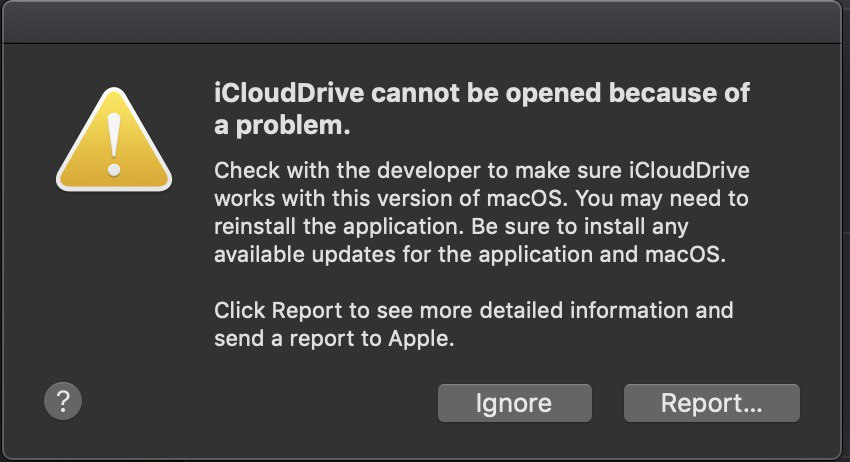This screenshot has height=462, width=850.
Task: Click the word "Report" in the body paragraph
Action: (x=307, y=311)
